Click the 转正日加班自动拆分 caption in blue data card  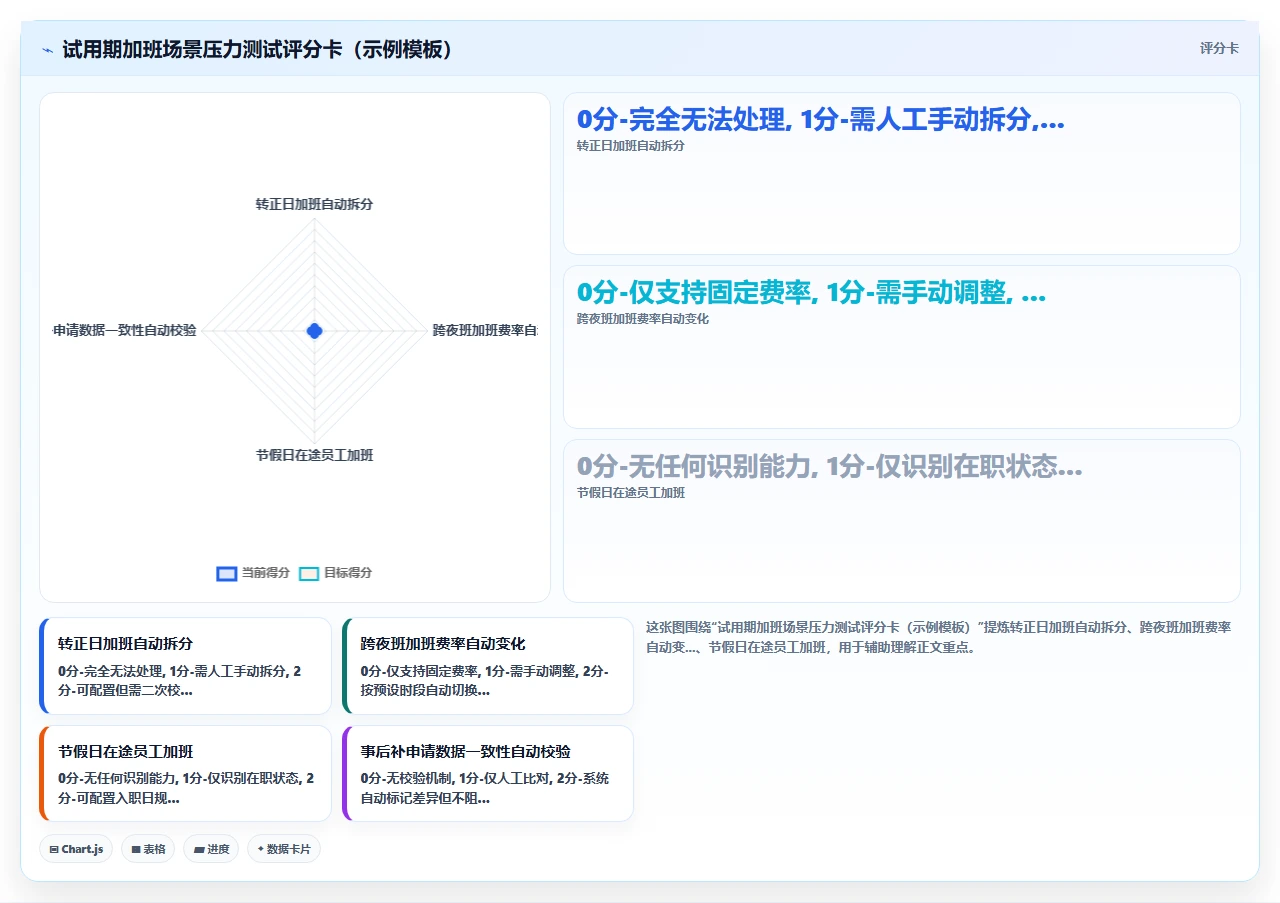[x=631, y=146]
